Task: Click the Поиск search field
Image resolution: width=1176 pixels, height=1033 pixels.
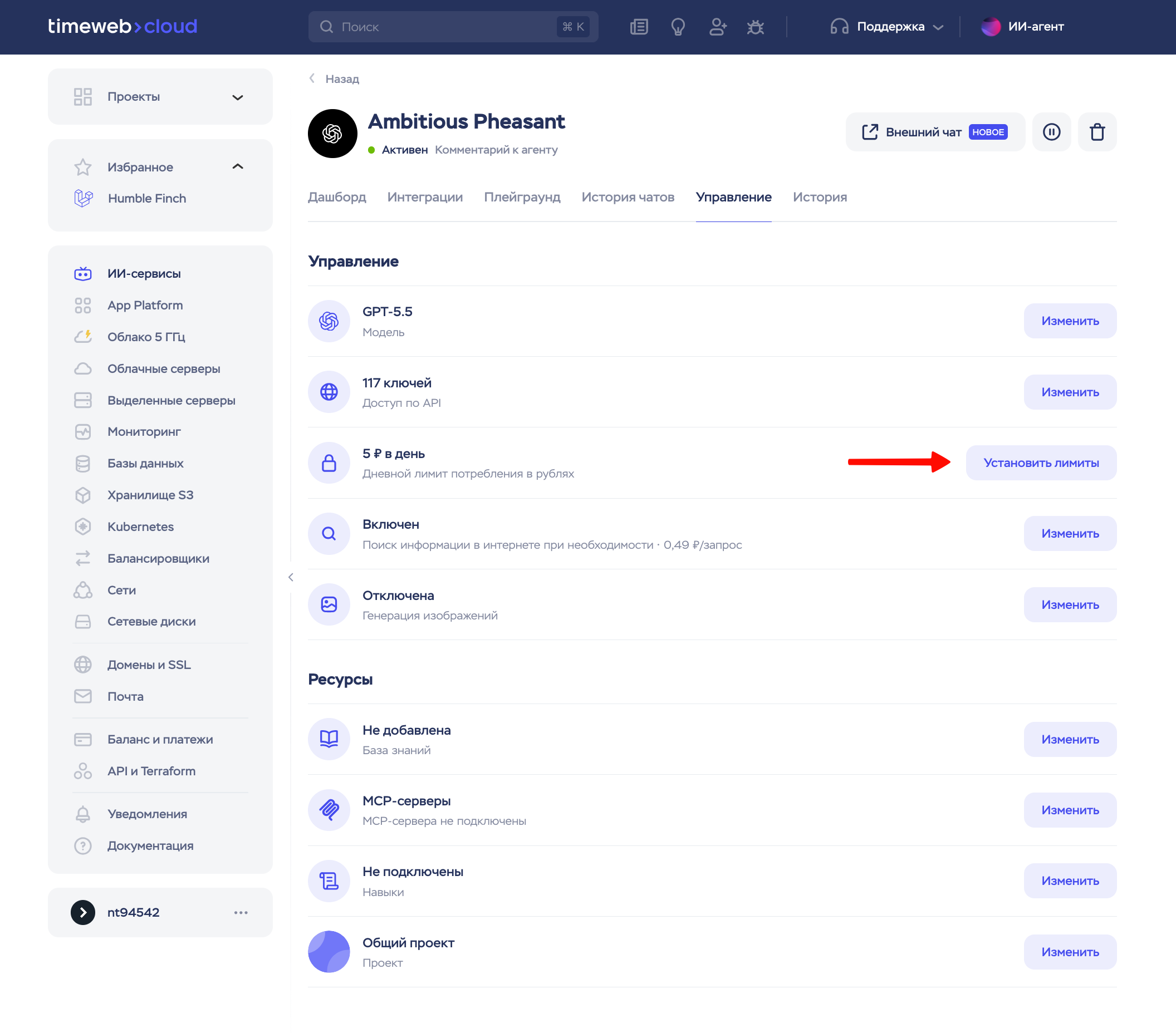Action: tap(453, 27)
